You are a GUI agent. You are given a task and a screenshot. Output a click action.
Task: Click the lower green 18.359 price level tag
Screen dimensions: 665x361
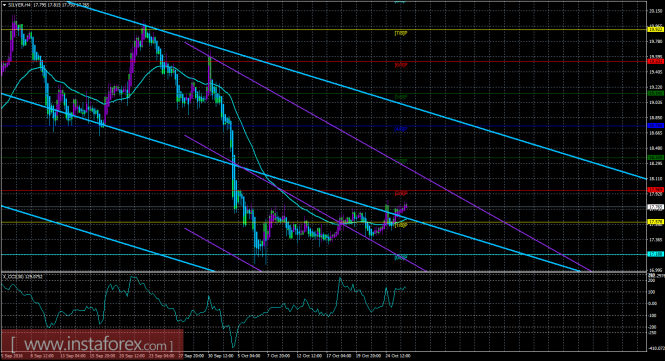655,157
